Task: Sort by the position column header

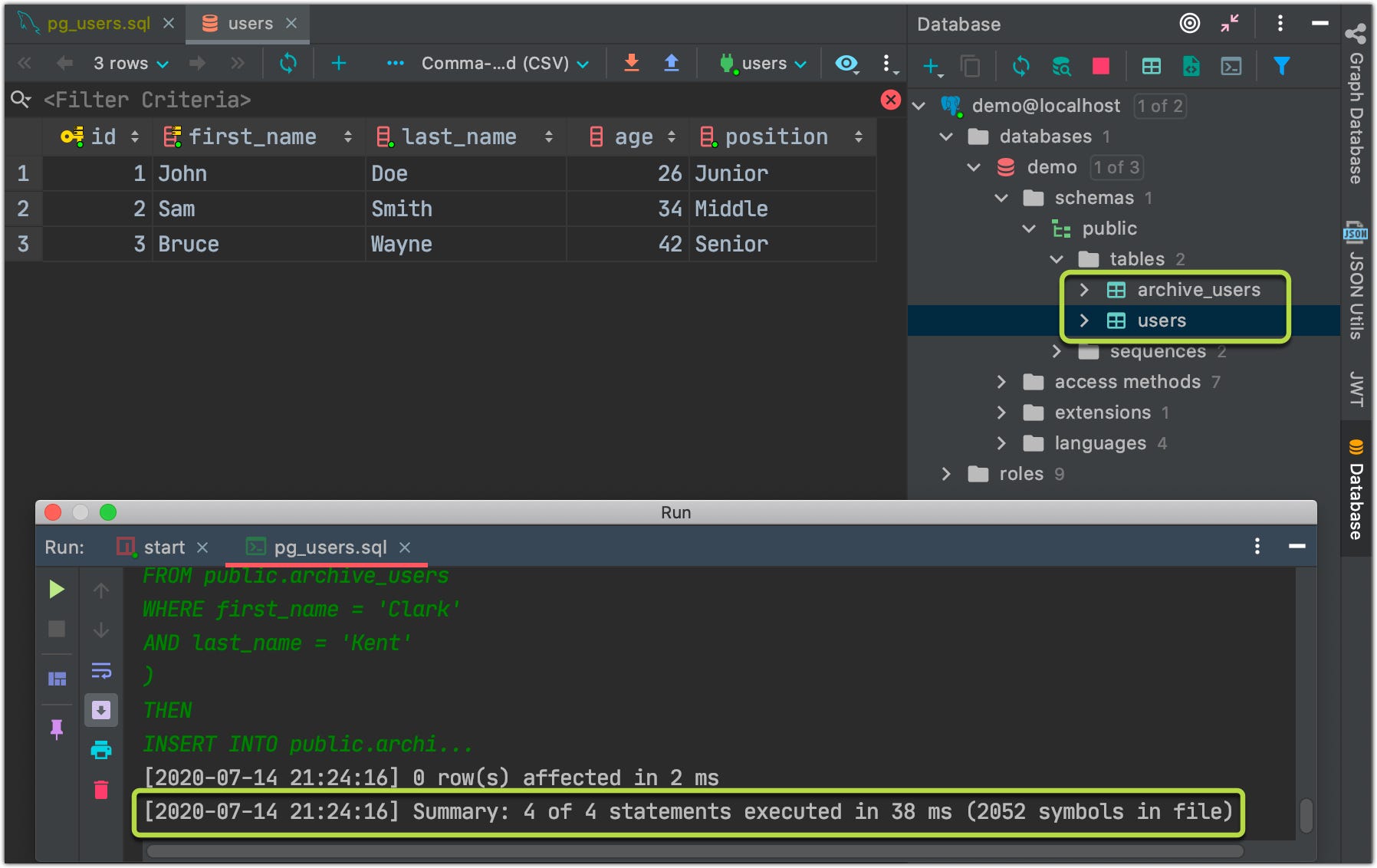Action: [782, 136]
